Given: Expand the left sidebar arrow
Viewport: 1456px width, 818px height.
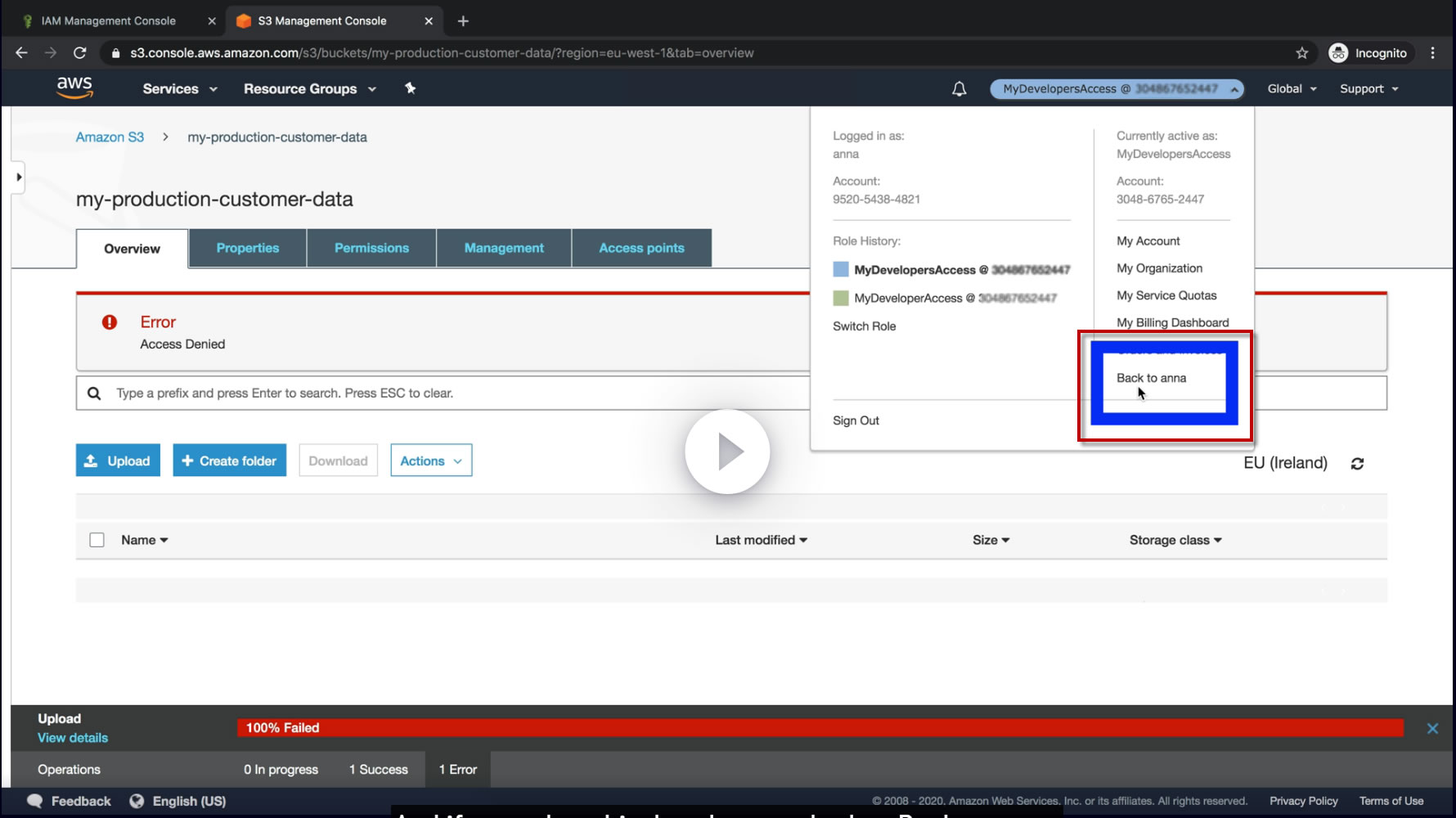Looking at the screenshot, I should (x=19, y=177).
